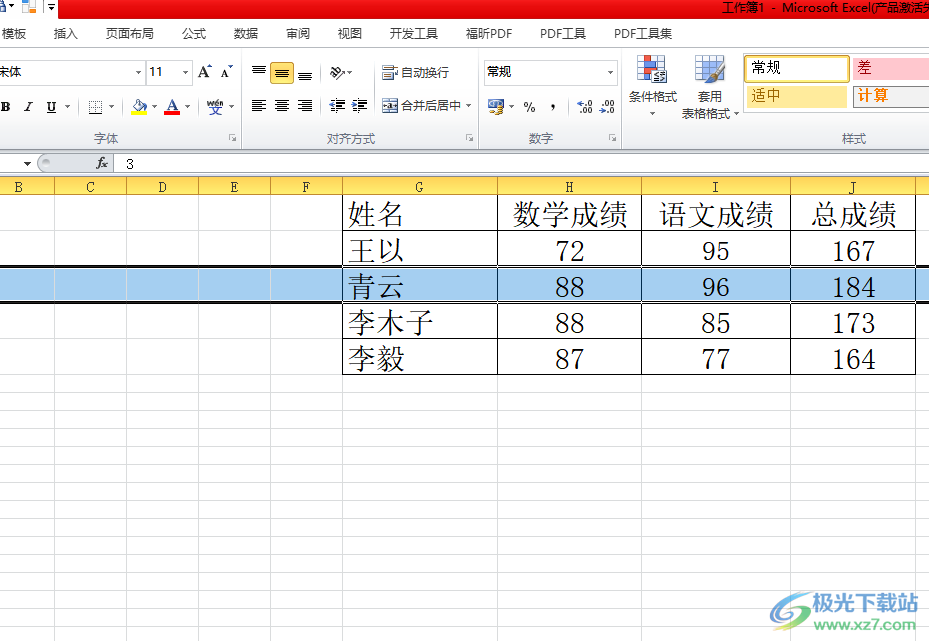Viewport: 929px width, 641px height.
Task: Apply accounting number format icon
Action: [x=495, y=107]
